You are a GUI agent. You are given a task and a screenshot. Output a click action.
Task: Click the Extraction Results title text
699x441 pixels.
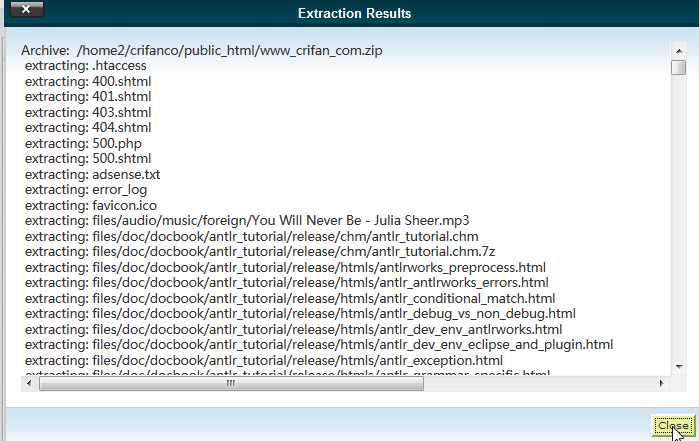tap(354, 13)
